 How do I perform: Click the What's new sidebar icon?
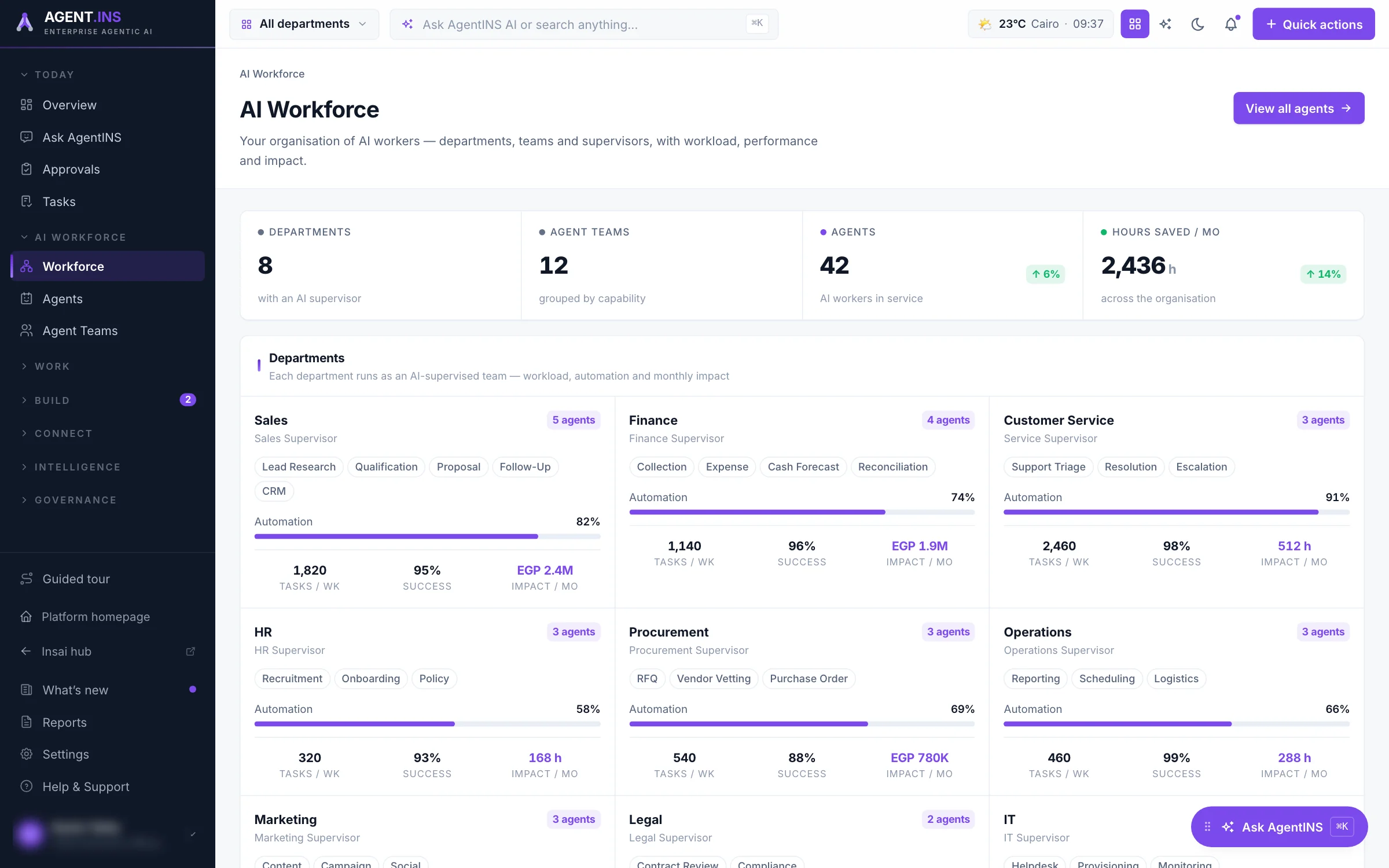pos(27,690)
